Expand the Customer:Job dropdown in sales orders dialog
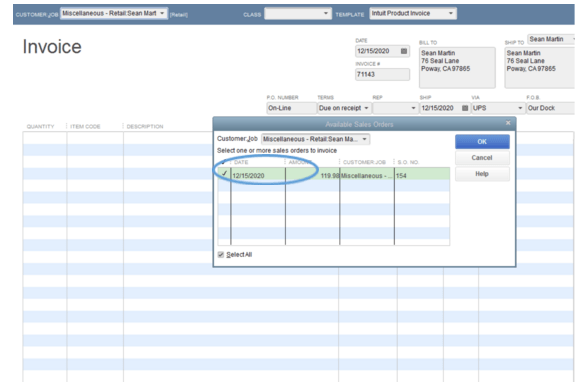This screenshot has width=588, height=389. pyautogui.click(x=364, y=139)
